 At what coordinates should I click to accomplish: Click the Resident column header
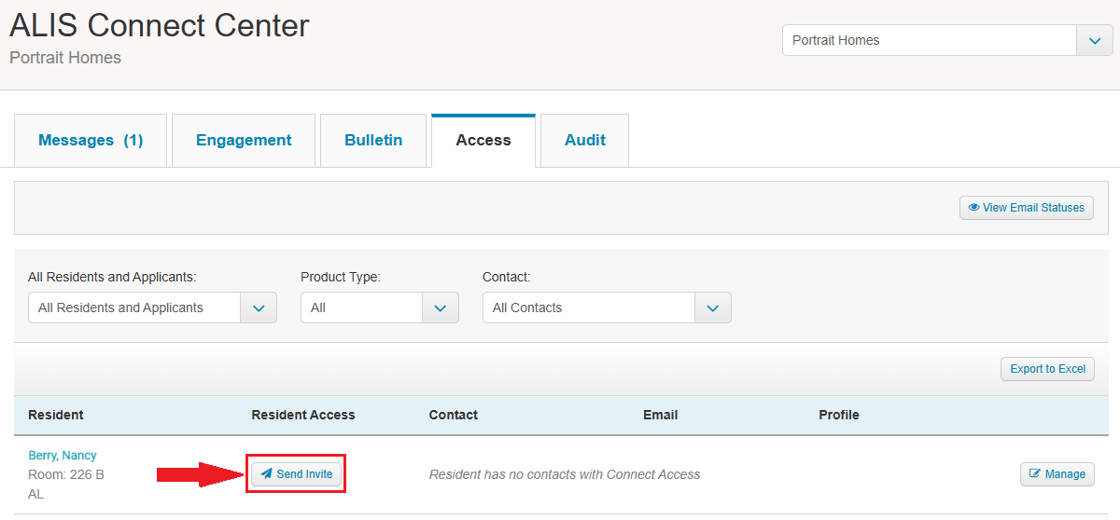(56, 415)
